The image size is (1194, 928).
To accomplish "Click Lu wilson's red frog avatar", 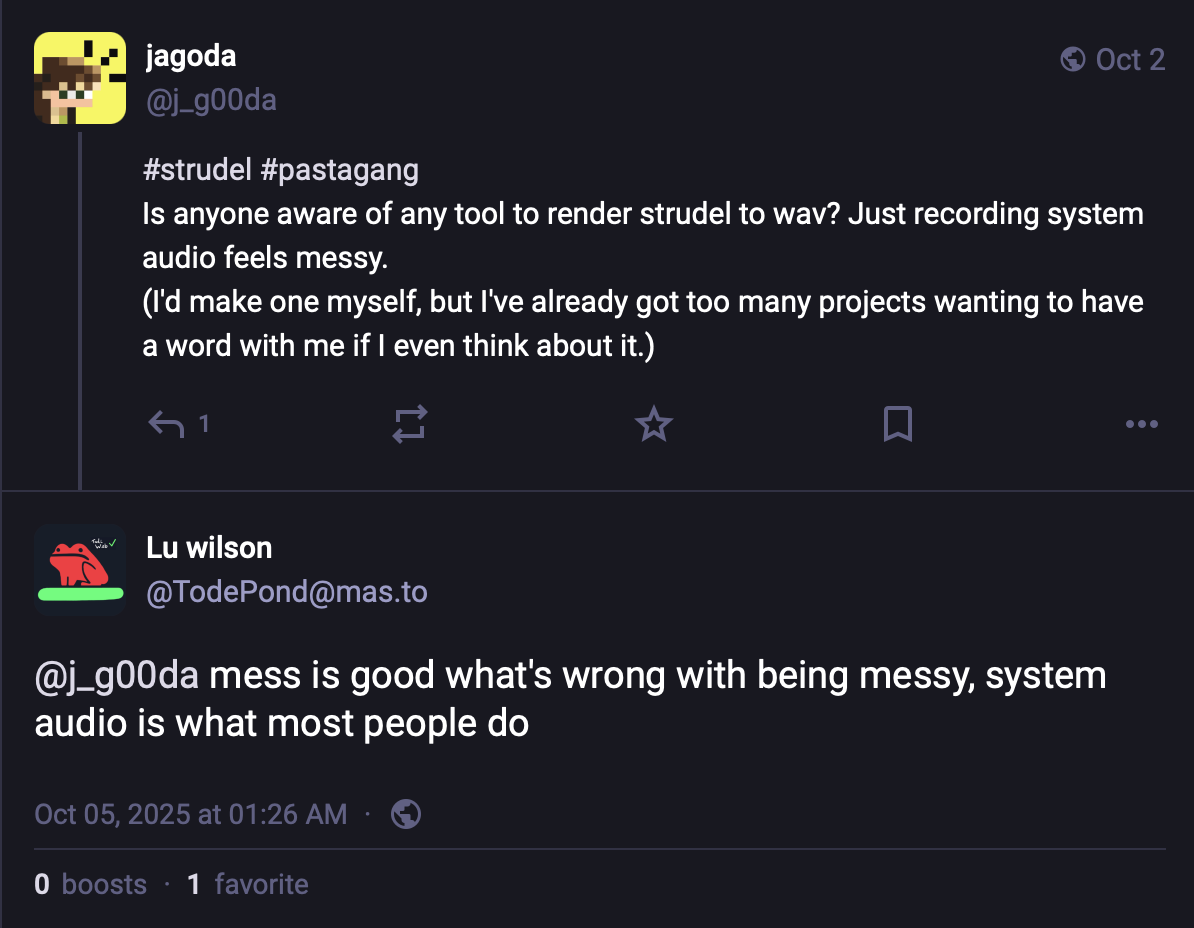I will tap(80, 569).
